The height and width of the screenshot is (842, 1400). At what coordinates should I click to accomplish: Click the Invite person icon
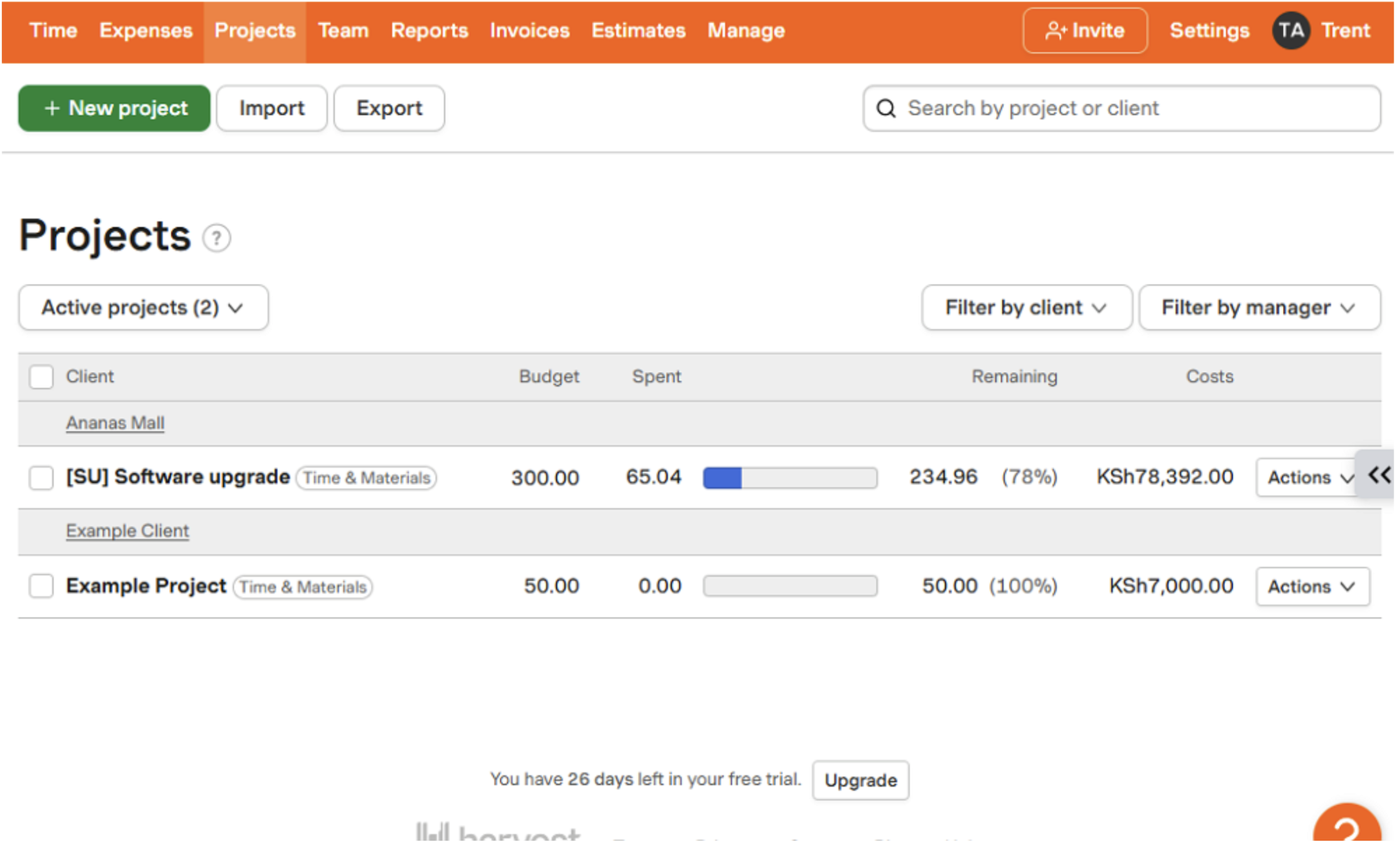[x=1055, y=30]
